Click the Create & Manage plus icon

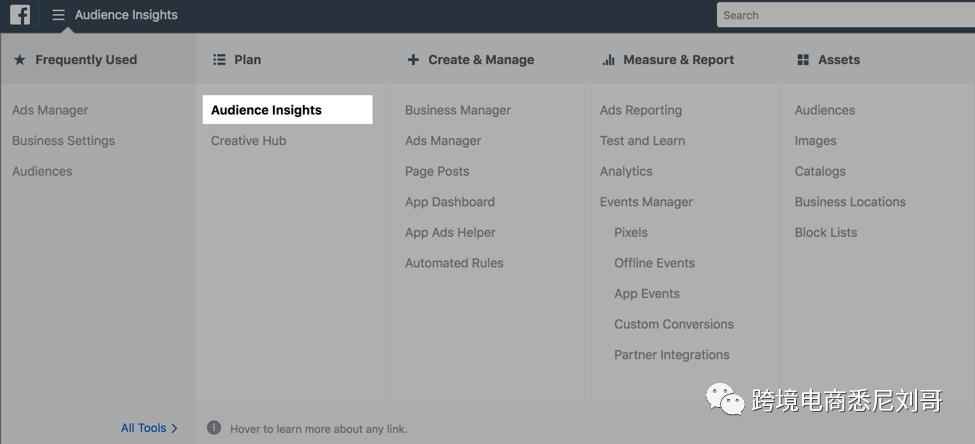413,60
